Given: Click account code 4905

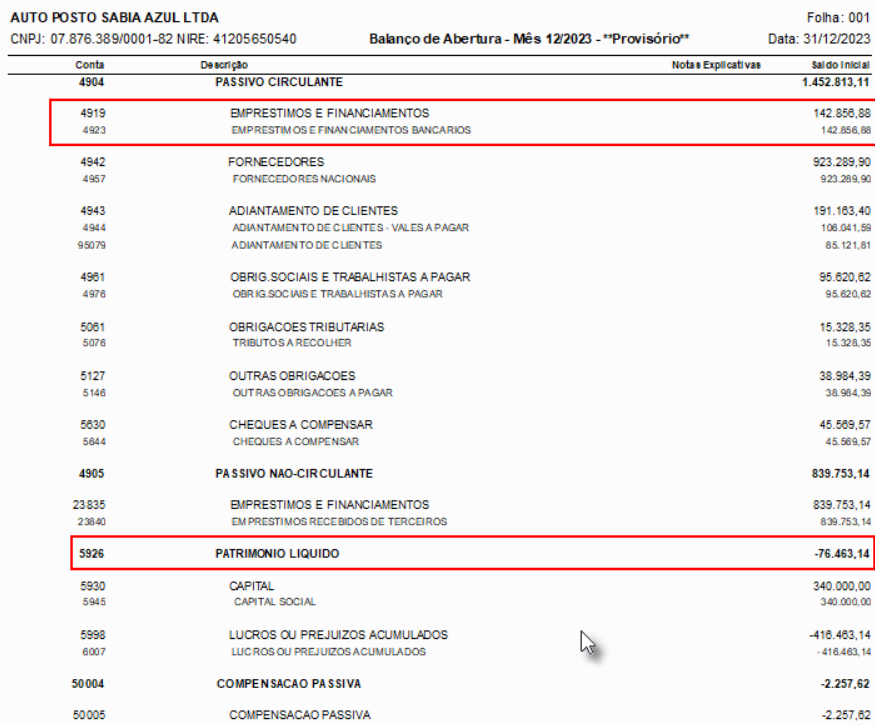Looking at the screenshot, I should (x=92, y=474).
